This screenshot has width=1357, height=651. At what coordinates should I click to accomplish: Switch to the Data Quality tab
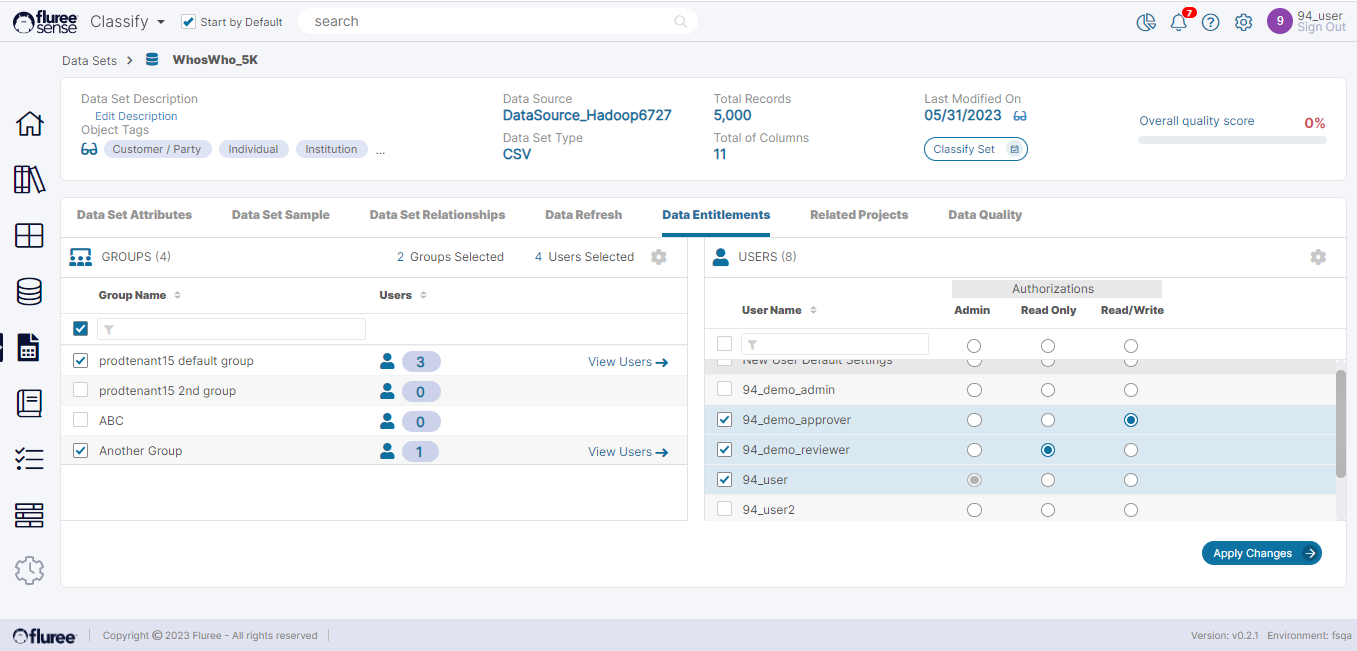pos(984,215)
